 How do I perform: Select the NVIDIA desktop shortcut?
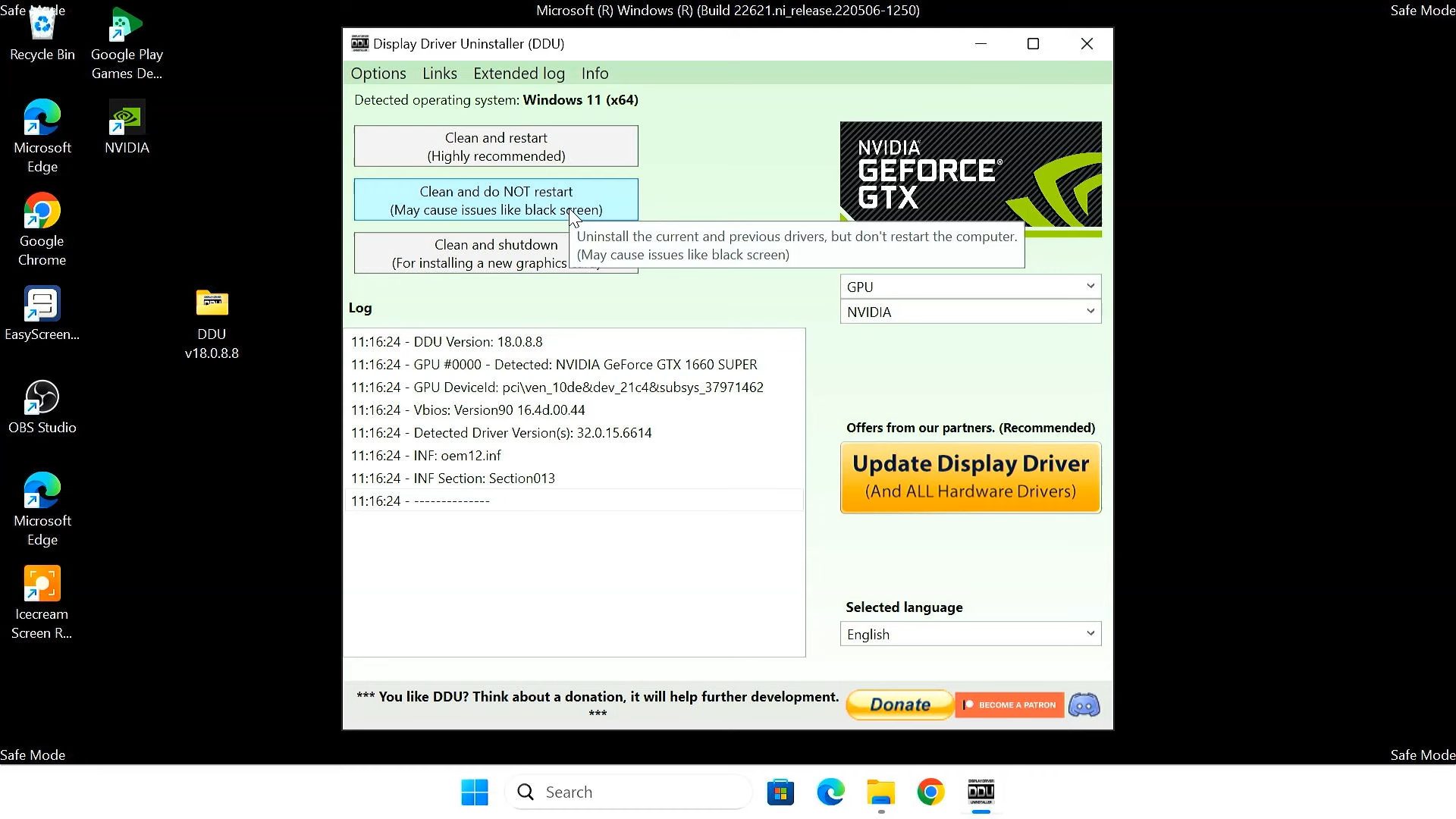click(127, 127)
